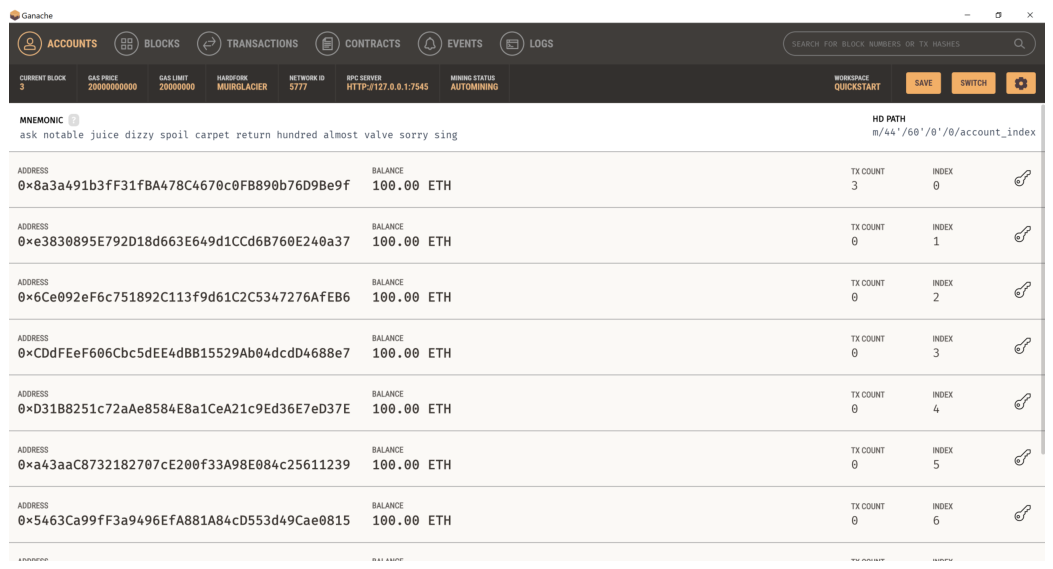Select address 0×5463Ca99fF3a9496EfA881A84cD553d49Cae0815
The image size is (1053, 569).
click(184, 520)
